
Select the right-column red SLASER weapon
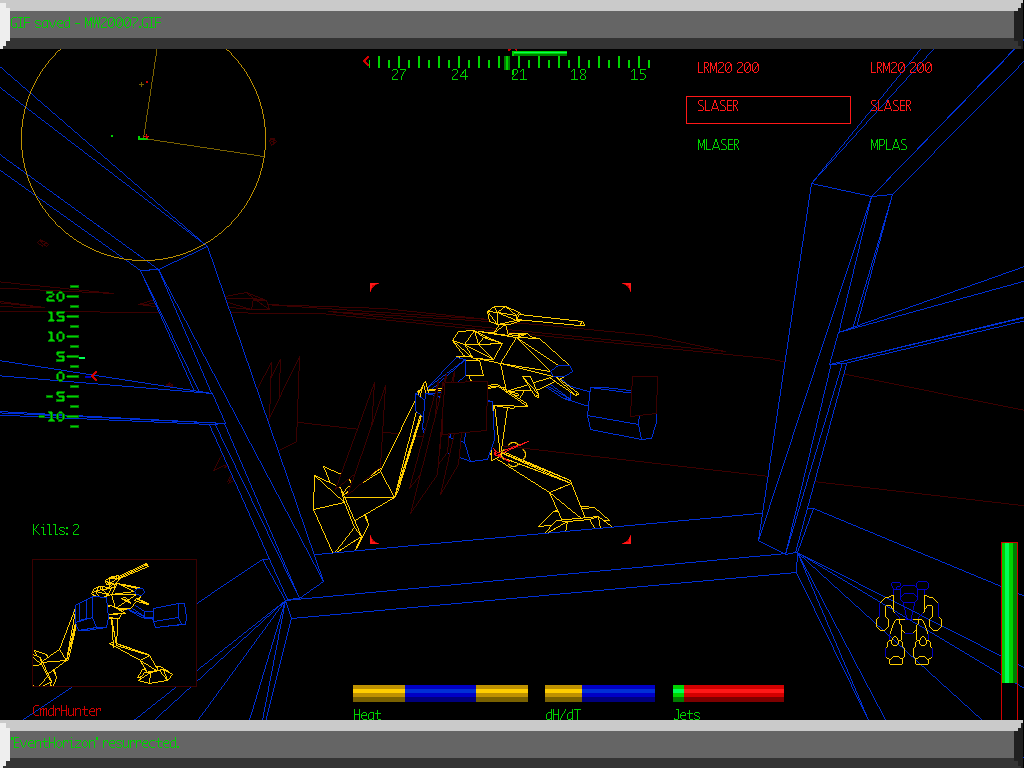pos(891,106)
